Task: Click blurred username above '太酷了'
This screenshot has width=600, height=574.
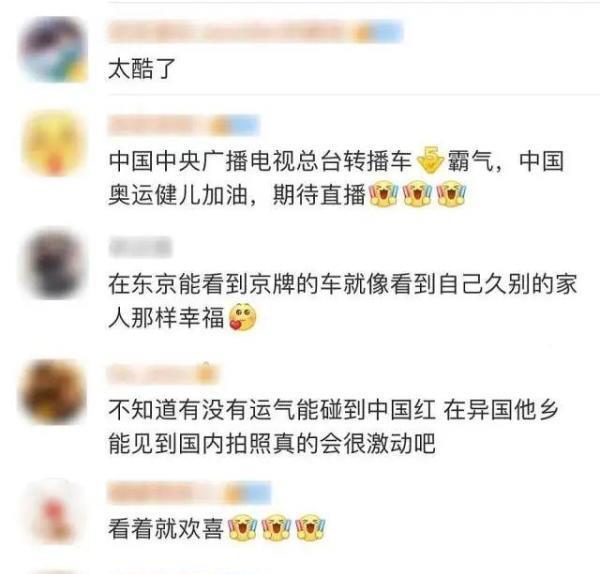Action: pos(232,32)
